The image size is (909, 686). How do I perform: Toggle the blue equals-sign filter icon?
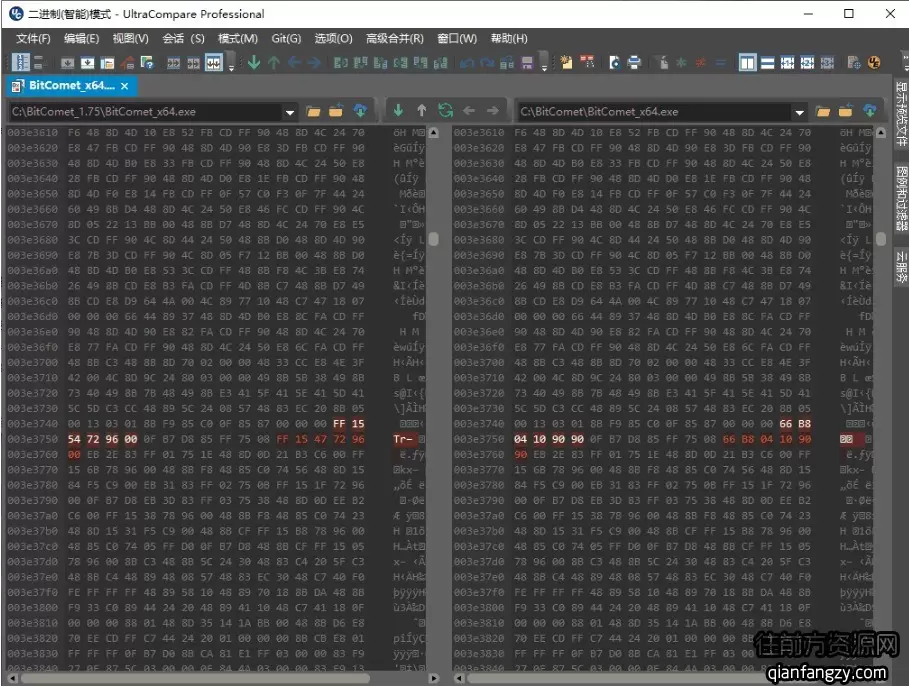pos(721,63)
